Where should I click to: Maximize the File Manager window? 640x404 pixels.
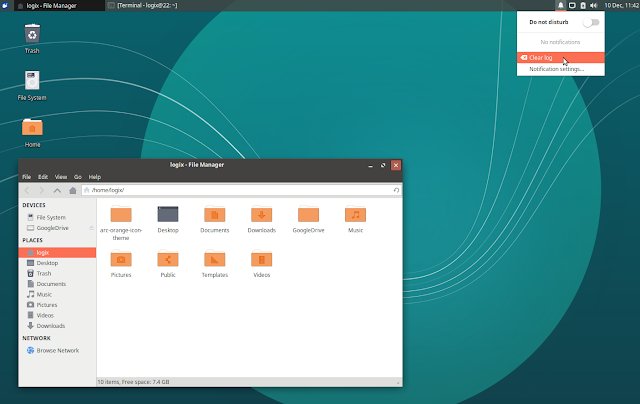[383, 165]
